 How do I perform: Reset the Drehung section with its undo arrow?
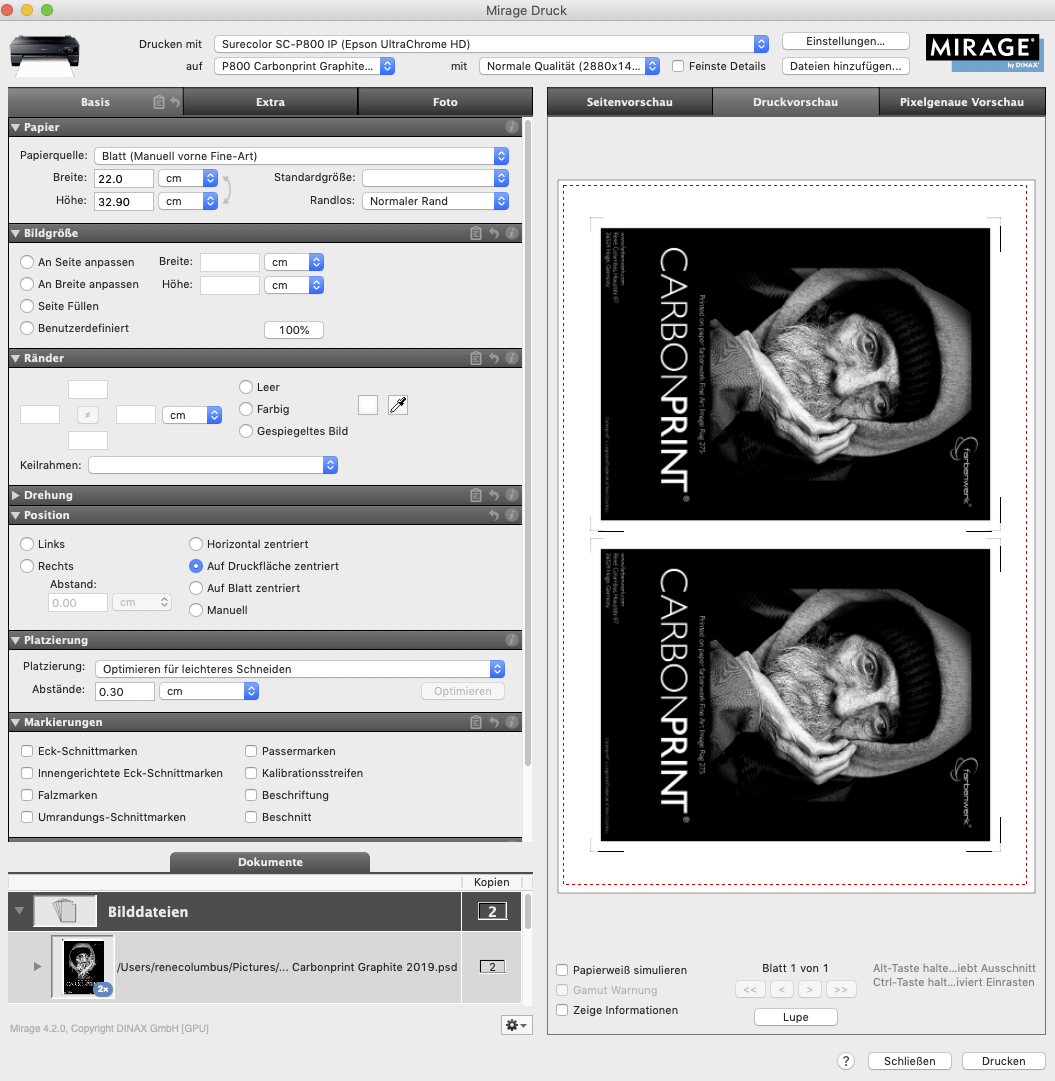click(x=494, y=495)
